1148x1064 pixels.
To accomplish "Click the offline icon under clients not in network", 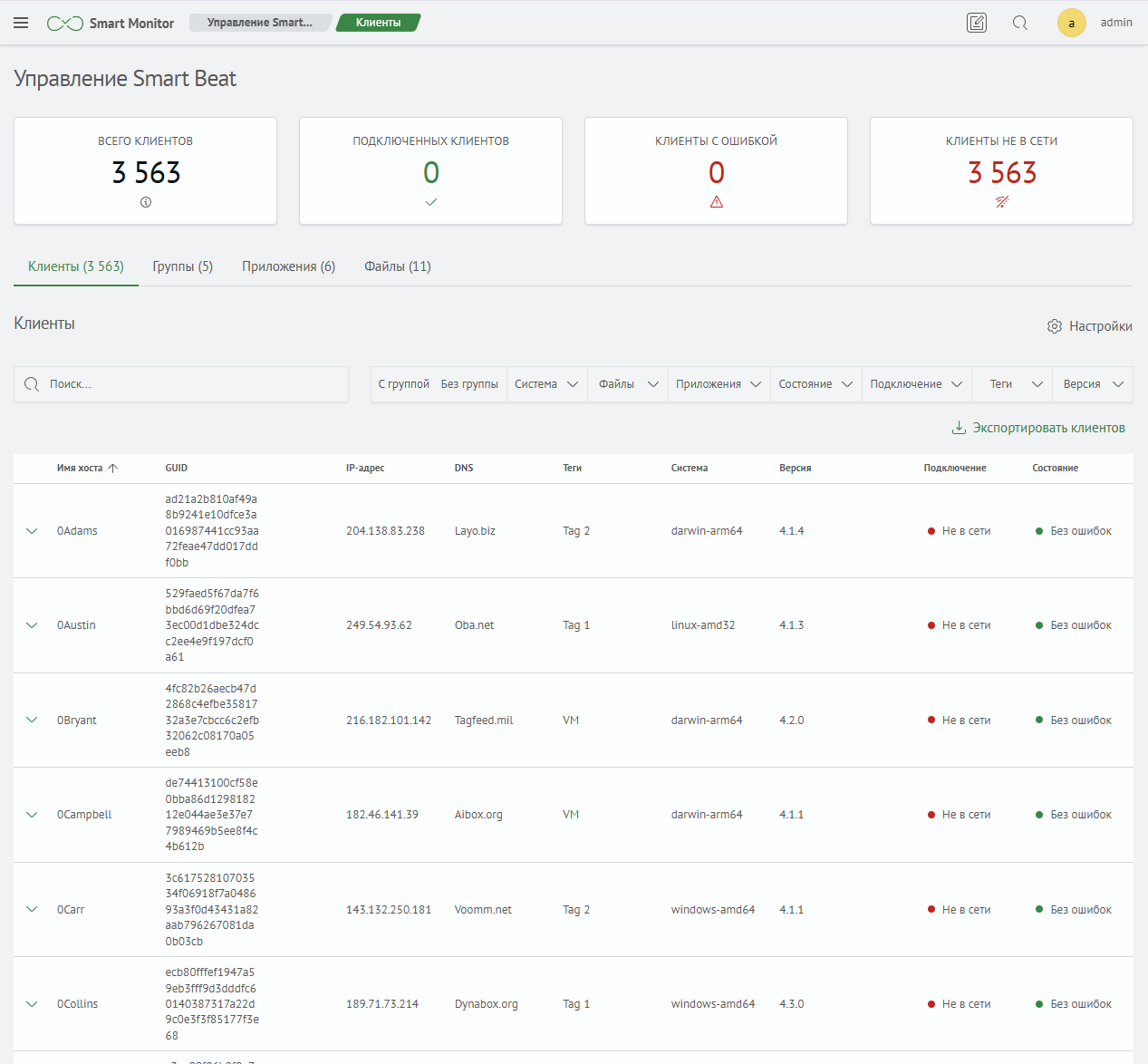I will pos(1002,202).
